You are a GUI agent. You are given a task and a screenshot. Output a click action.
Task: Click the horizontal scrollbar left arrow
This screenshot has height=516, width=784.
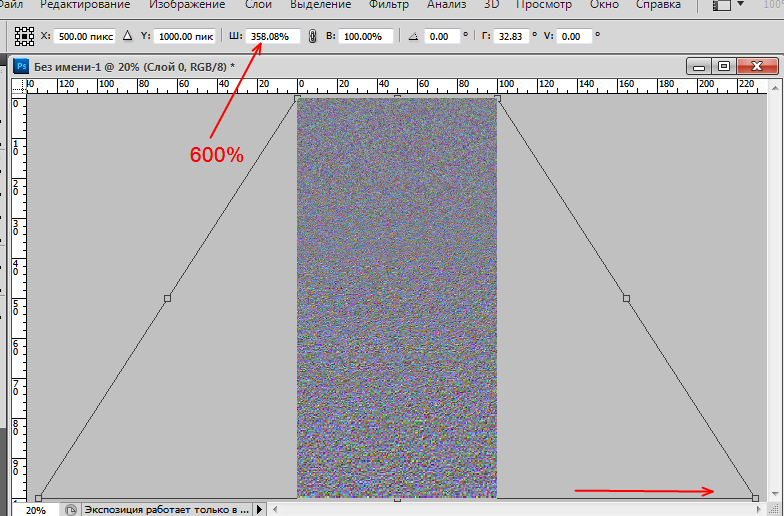coord(274,510)
